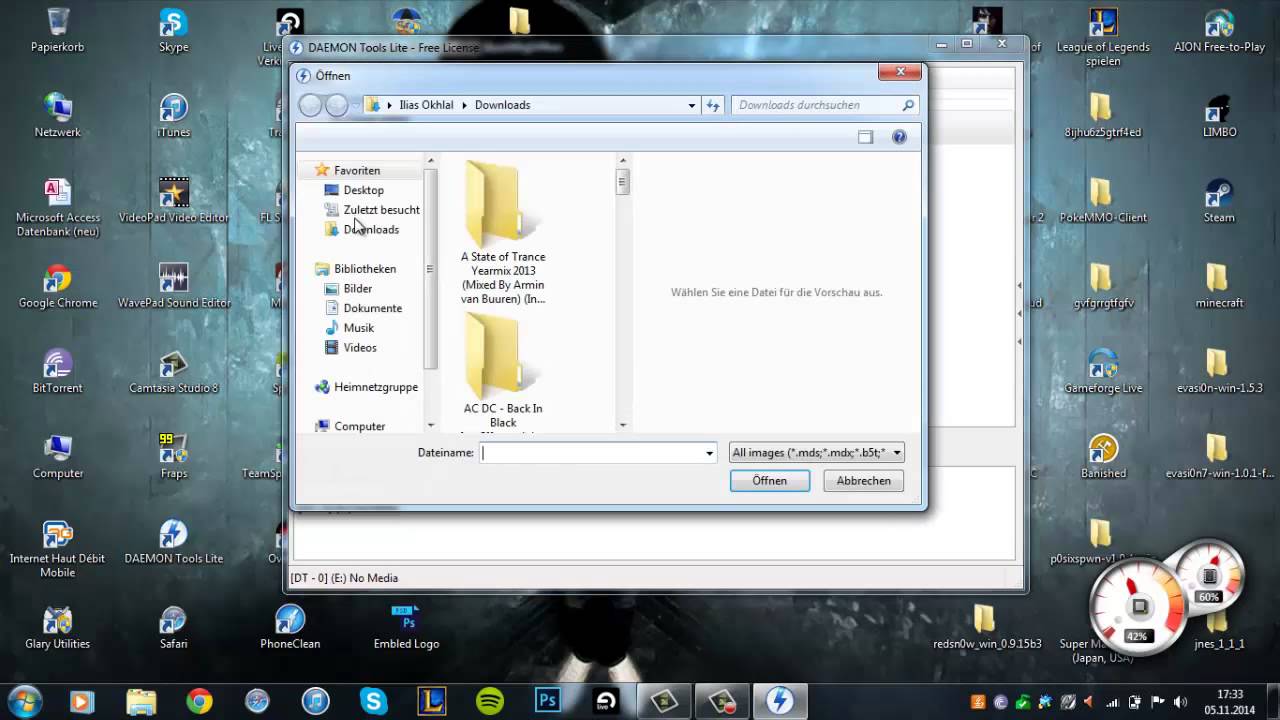Image resolution: width=1280 pixels, height=720 pixels.
Task: Click the Abbrechen button
Action: pos(863,481)
